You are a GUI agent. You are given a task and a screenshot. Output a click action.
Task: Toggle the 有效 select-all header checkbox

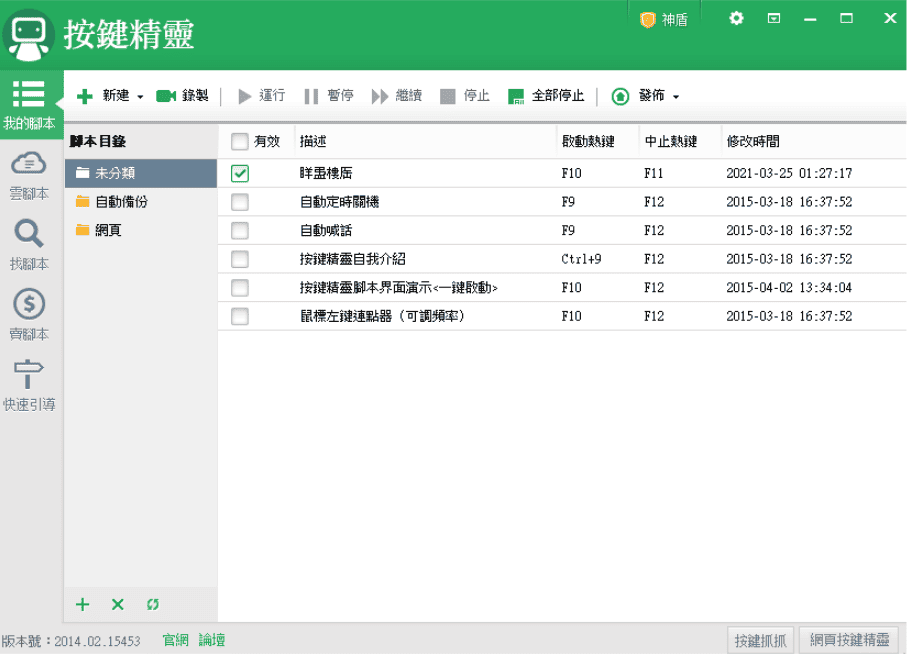pyautogui.click(x=240, y=142)
